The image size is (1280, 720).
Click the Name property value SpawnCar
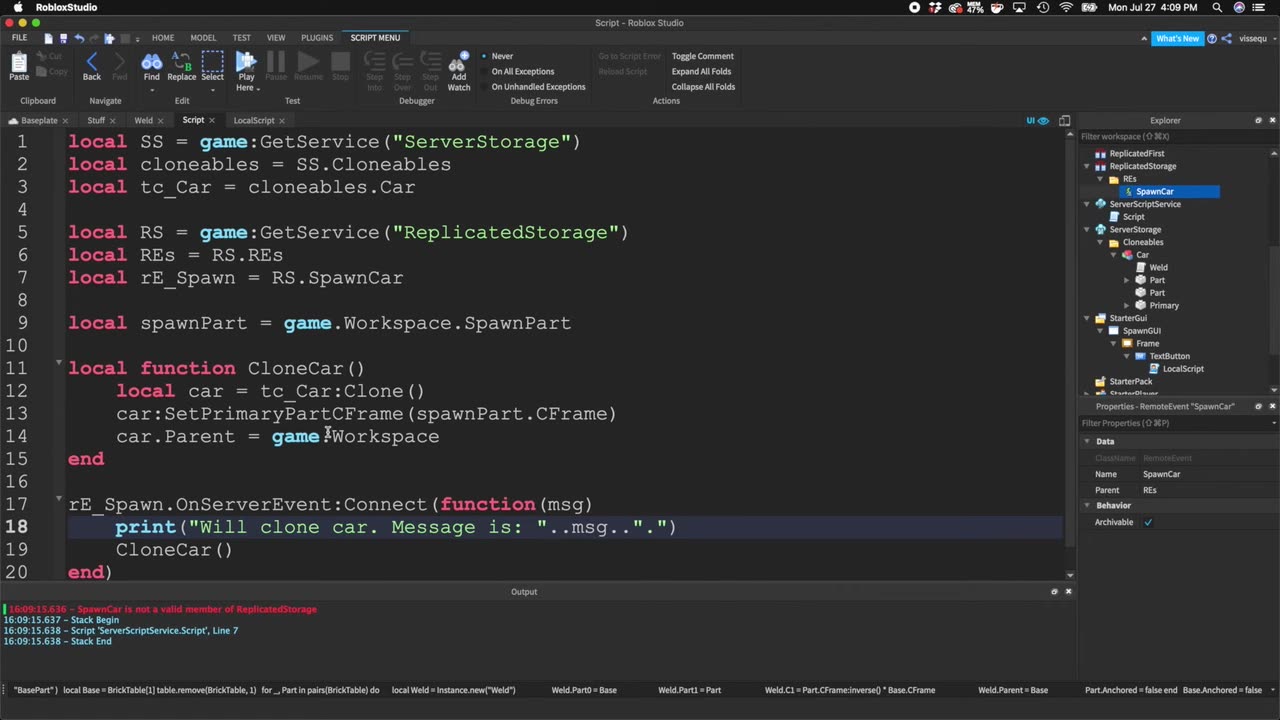[x=1161, y=474]
